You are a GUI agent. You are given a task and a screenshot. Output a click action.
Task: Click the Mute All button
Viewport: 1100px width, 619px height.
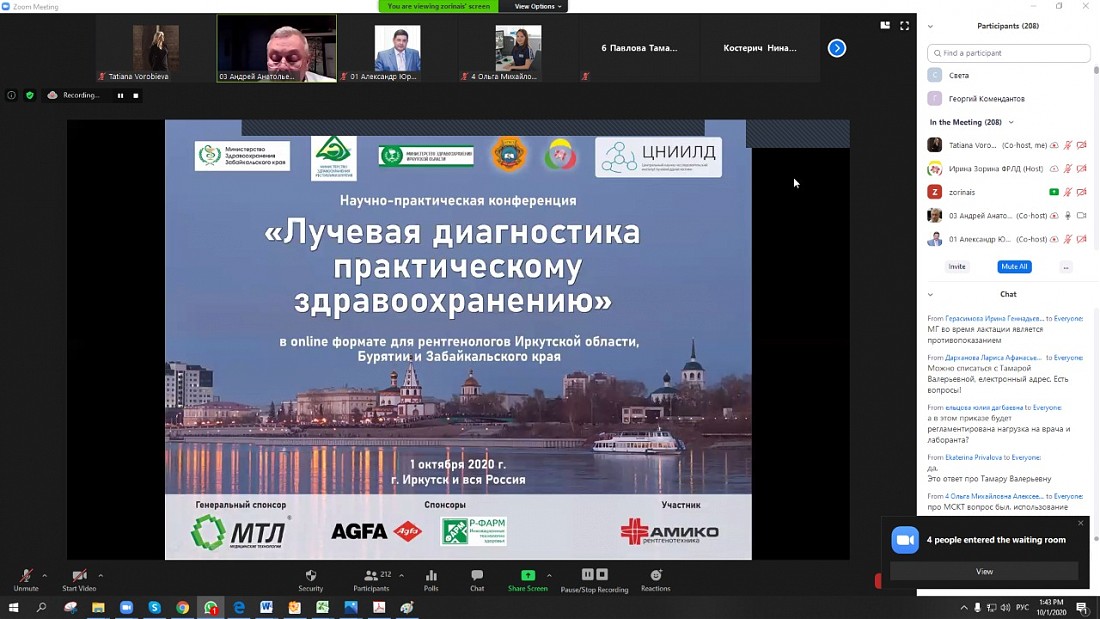click(1014, 267)
